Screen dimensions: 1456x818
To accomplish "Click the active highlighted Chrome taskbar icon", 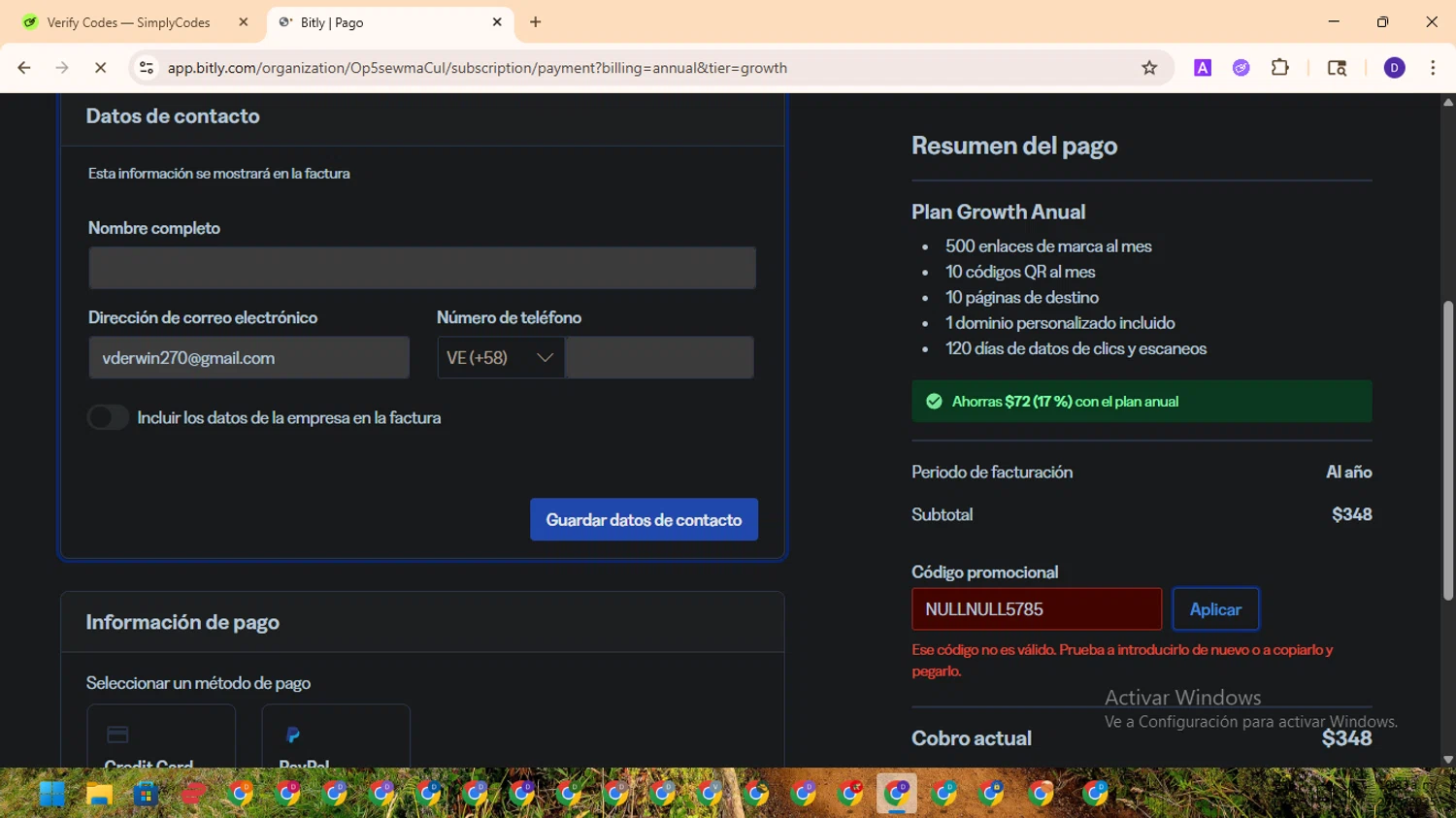I will pyautogui.click(x=897, y=794).
